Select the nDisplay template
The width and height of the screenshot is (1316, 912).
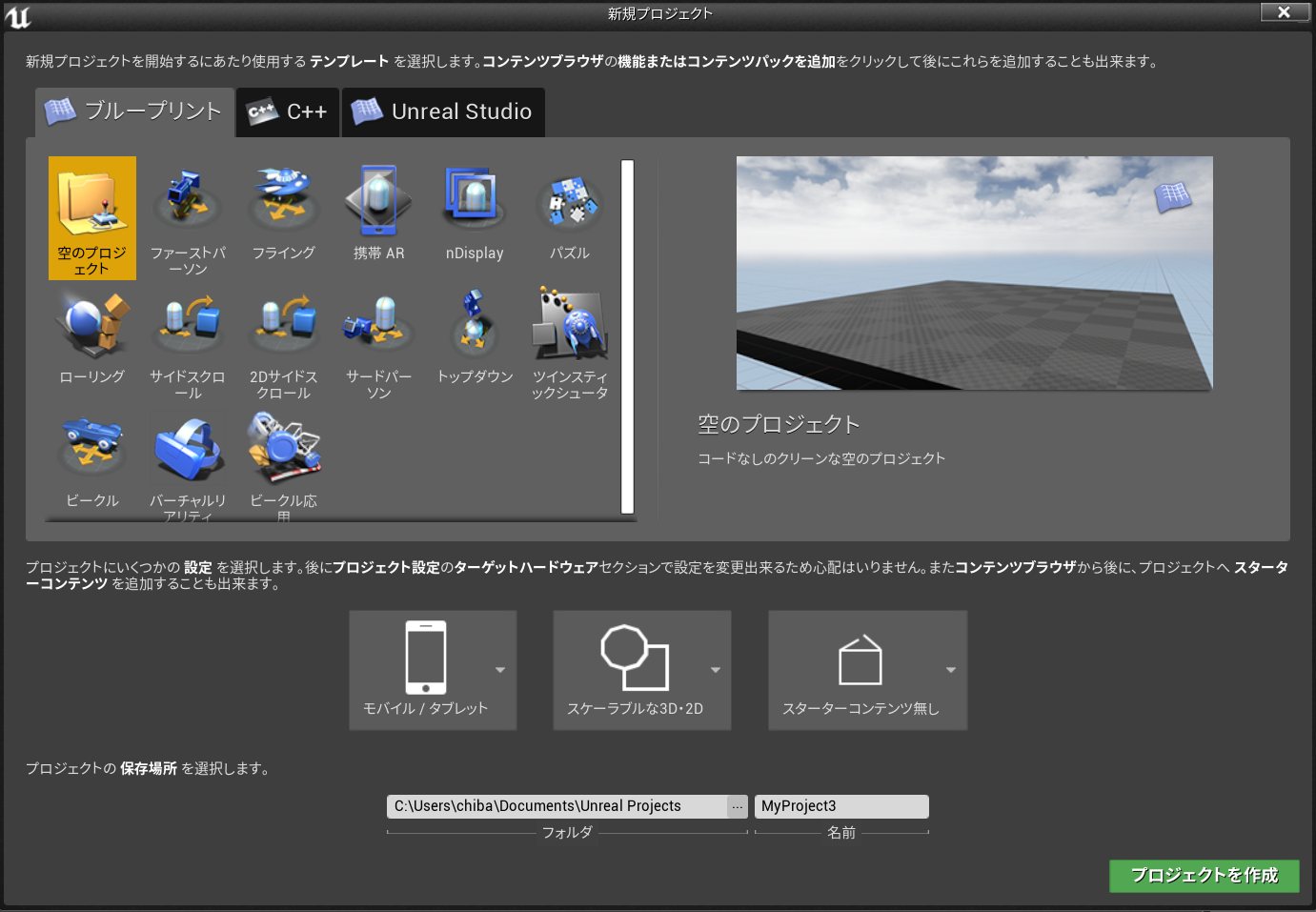(x=474, y=210)
